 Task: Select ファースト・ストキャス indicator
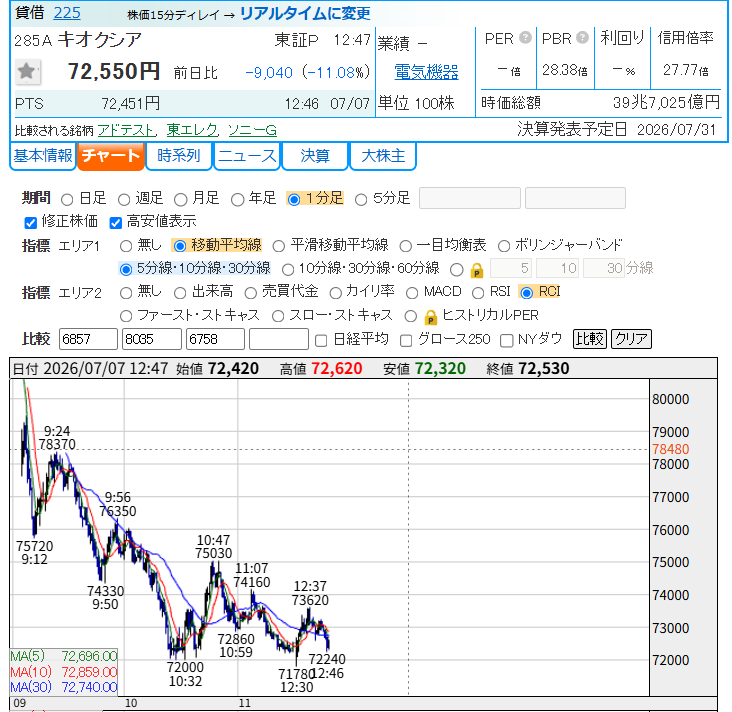[x=126, y=317]
